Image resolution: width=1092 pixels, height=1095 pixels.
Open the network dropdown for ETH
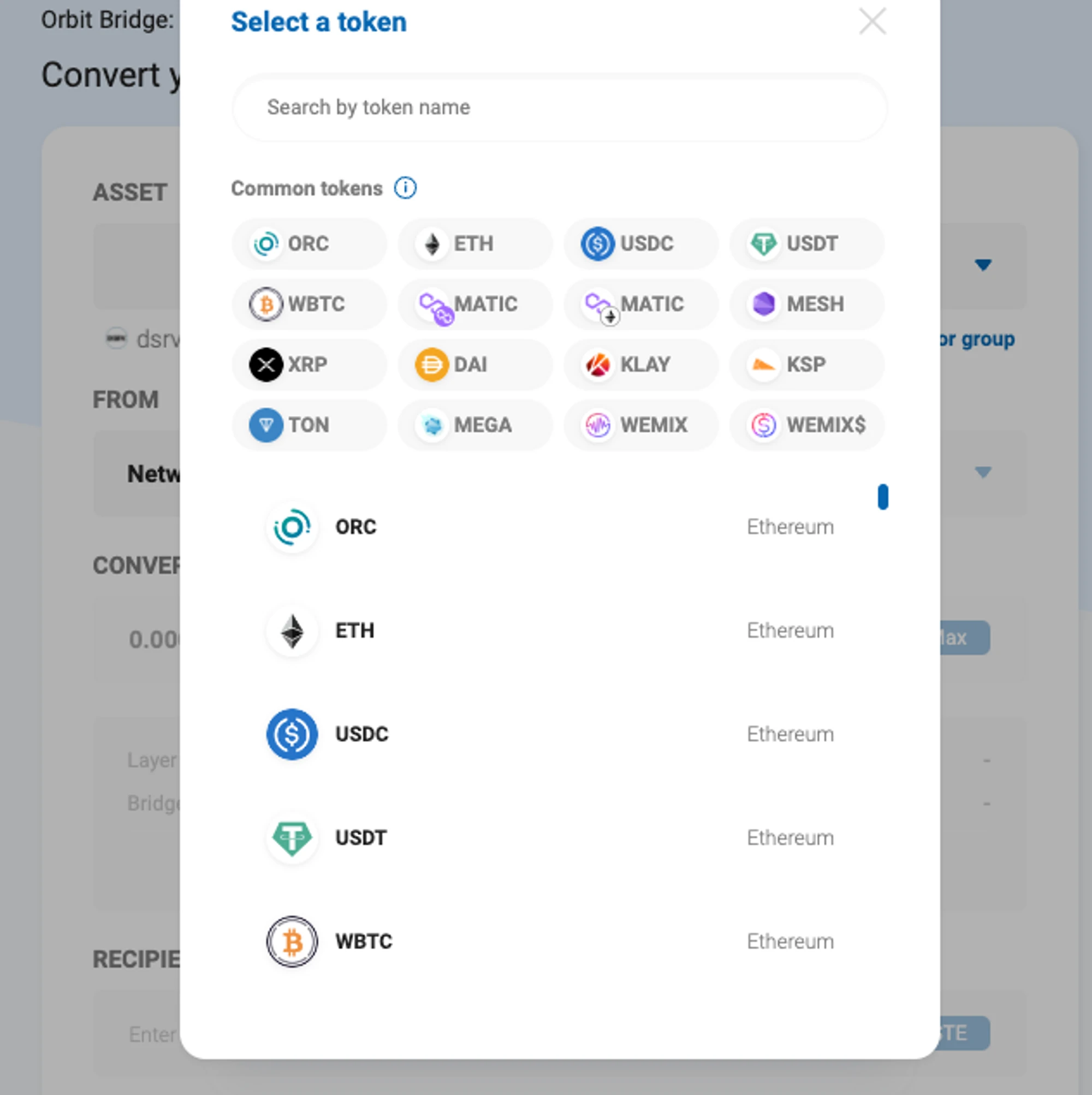(x=790, y=630)
